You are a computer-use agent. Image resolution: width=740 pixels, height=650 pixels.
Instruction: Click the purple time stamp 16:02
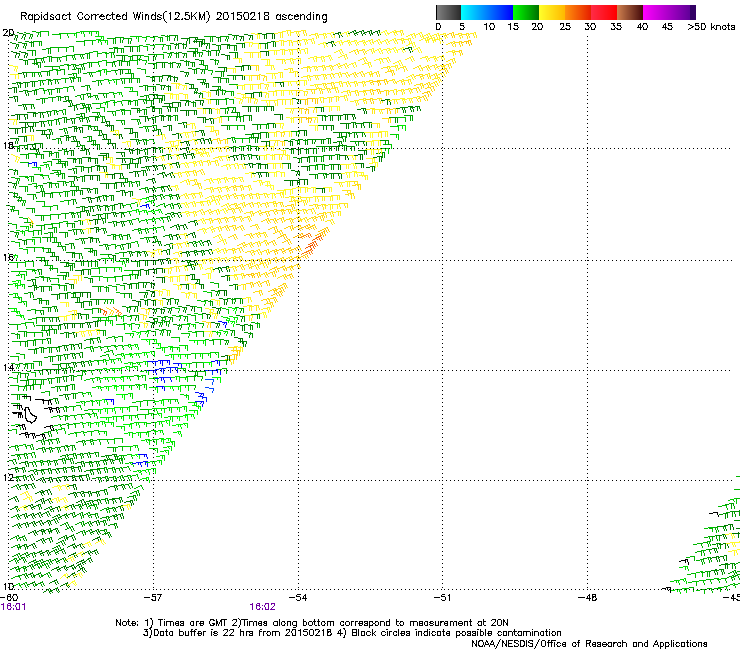click(x=262, y=607)
